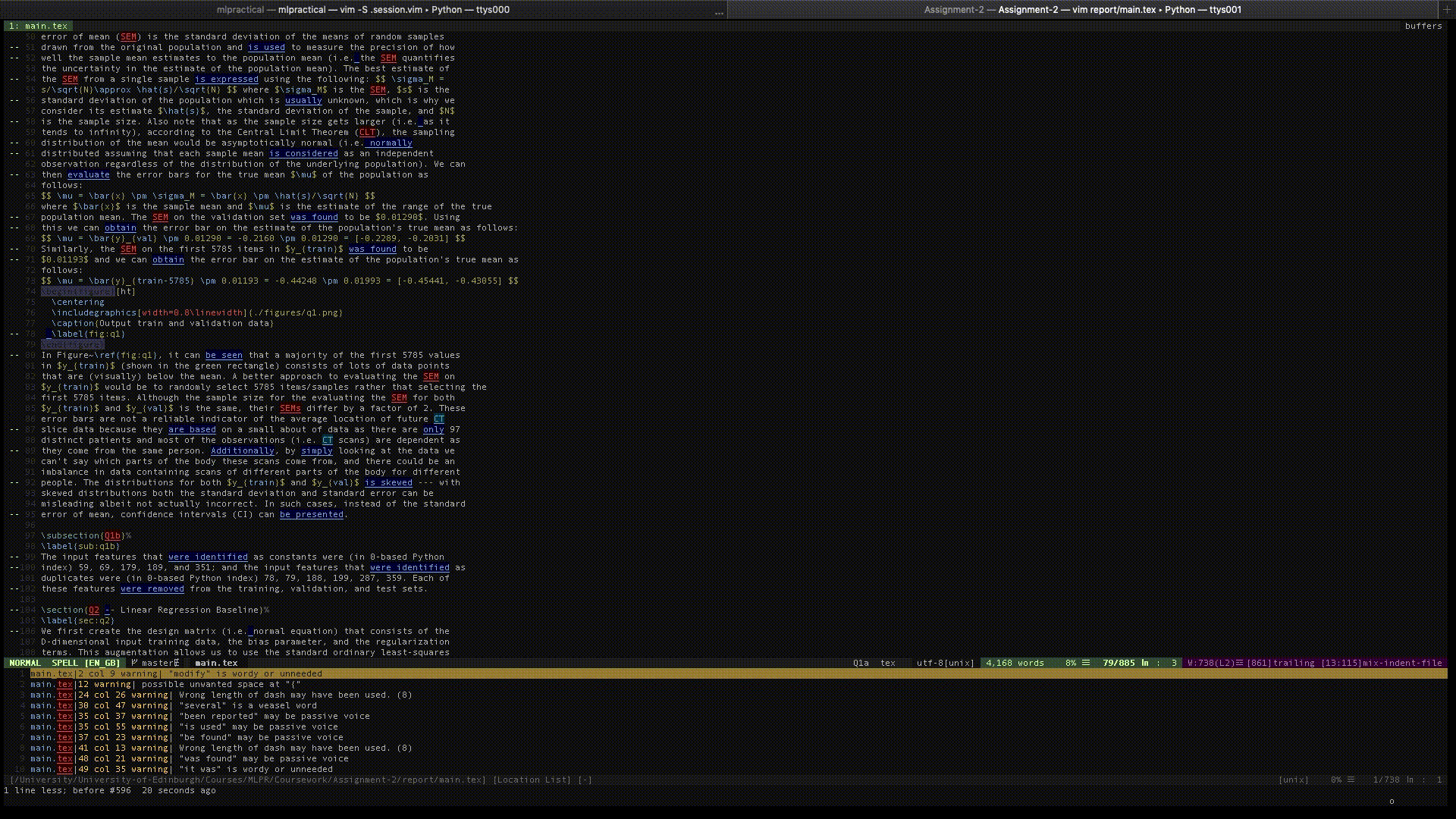Select the '1: main.tex' buffer tab

pyautogui.click(x=38, y=26)
